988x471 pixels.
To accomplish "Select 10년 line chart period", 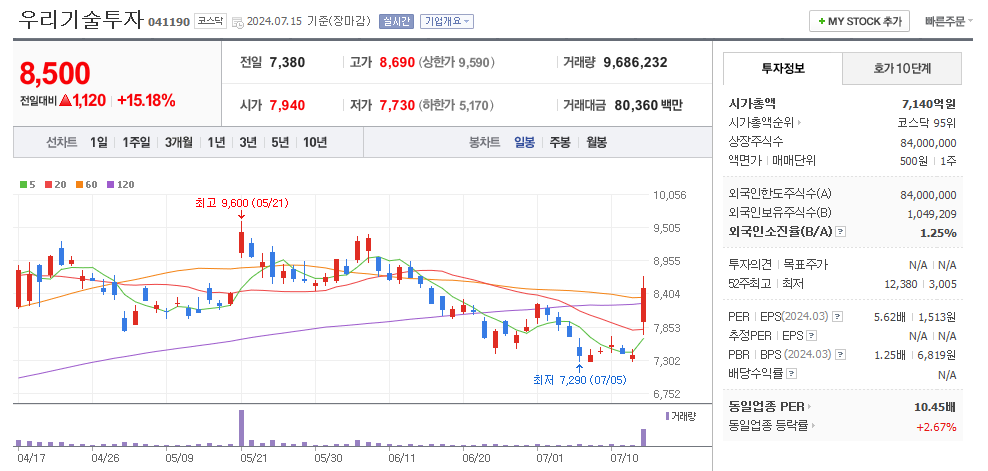I will click(x=315, y=142).
